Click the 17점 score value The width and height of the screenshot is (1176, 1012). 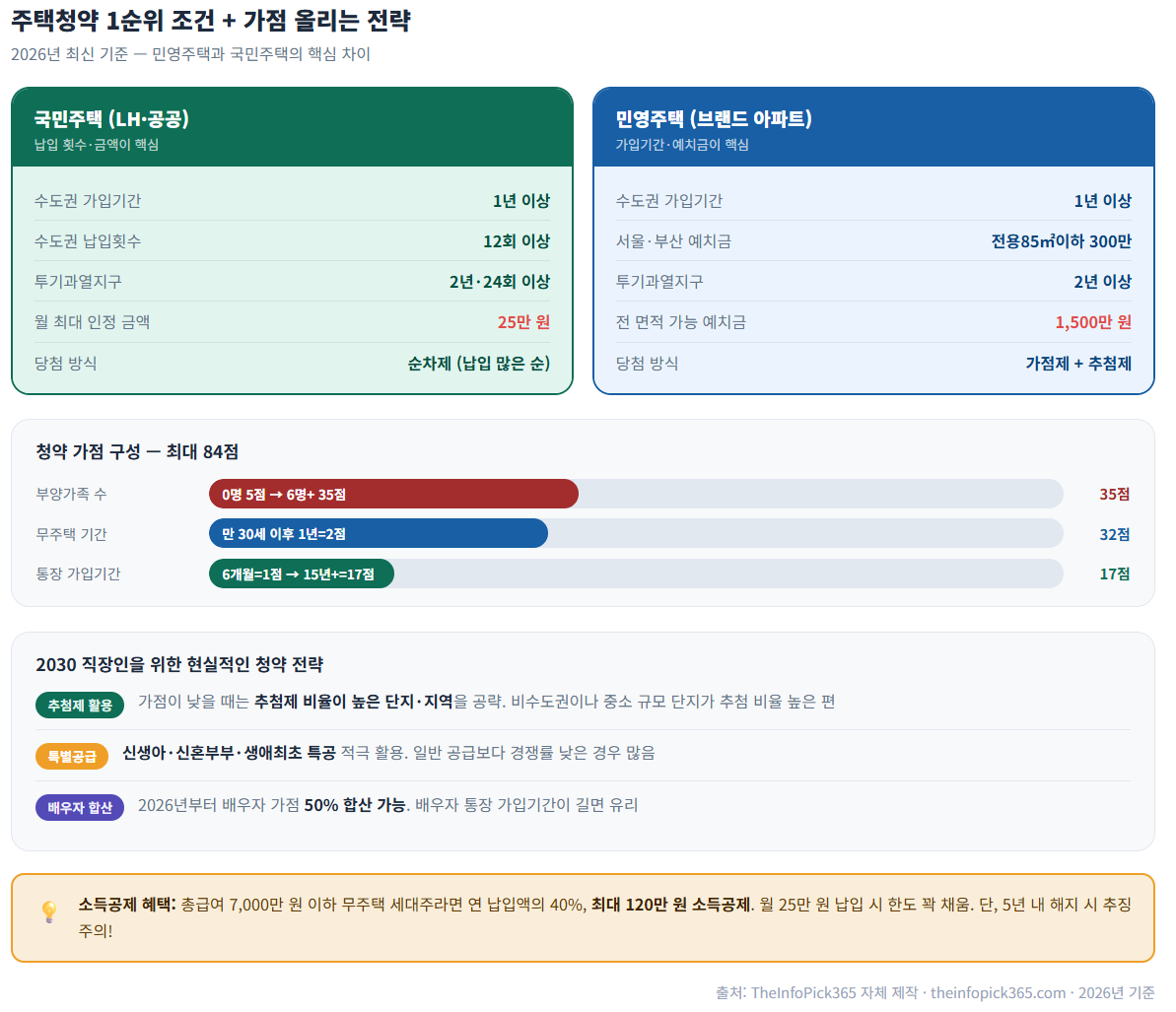[1115, 574]
